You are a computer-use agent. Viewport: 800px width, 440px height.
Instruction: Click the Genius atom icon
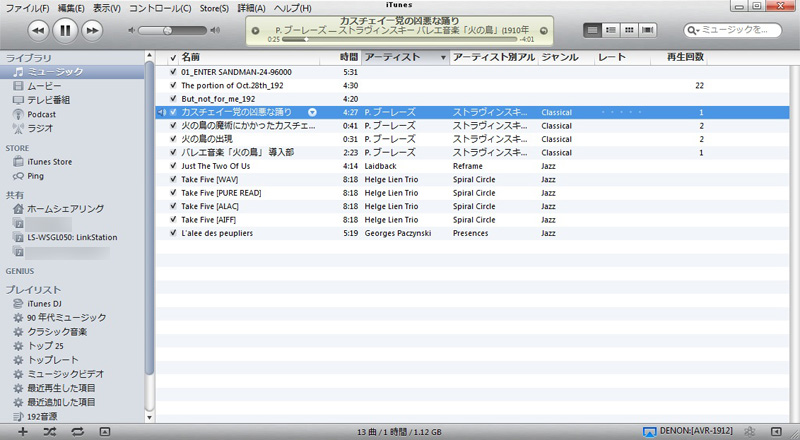[749, 432]
